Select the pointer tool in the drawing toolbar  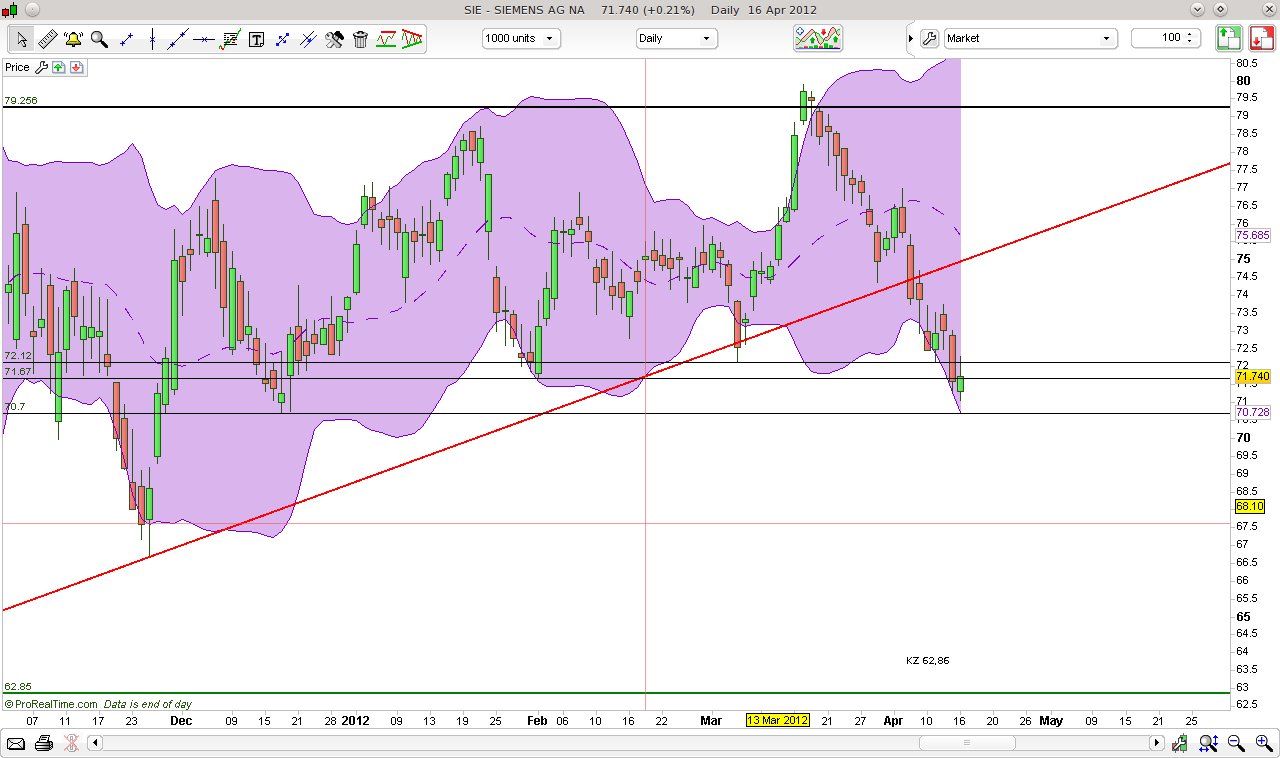point(21,40)
